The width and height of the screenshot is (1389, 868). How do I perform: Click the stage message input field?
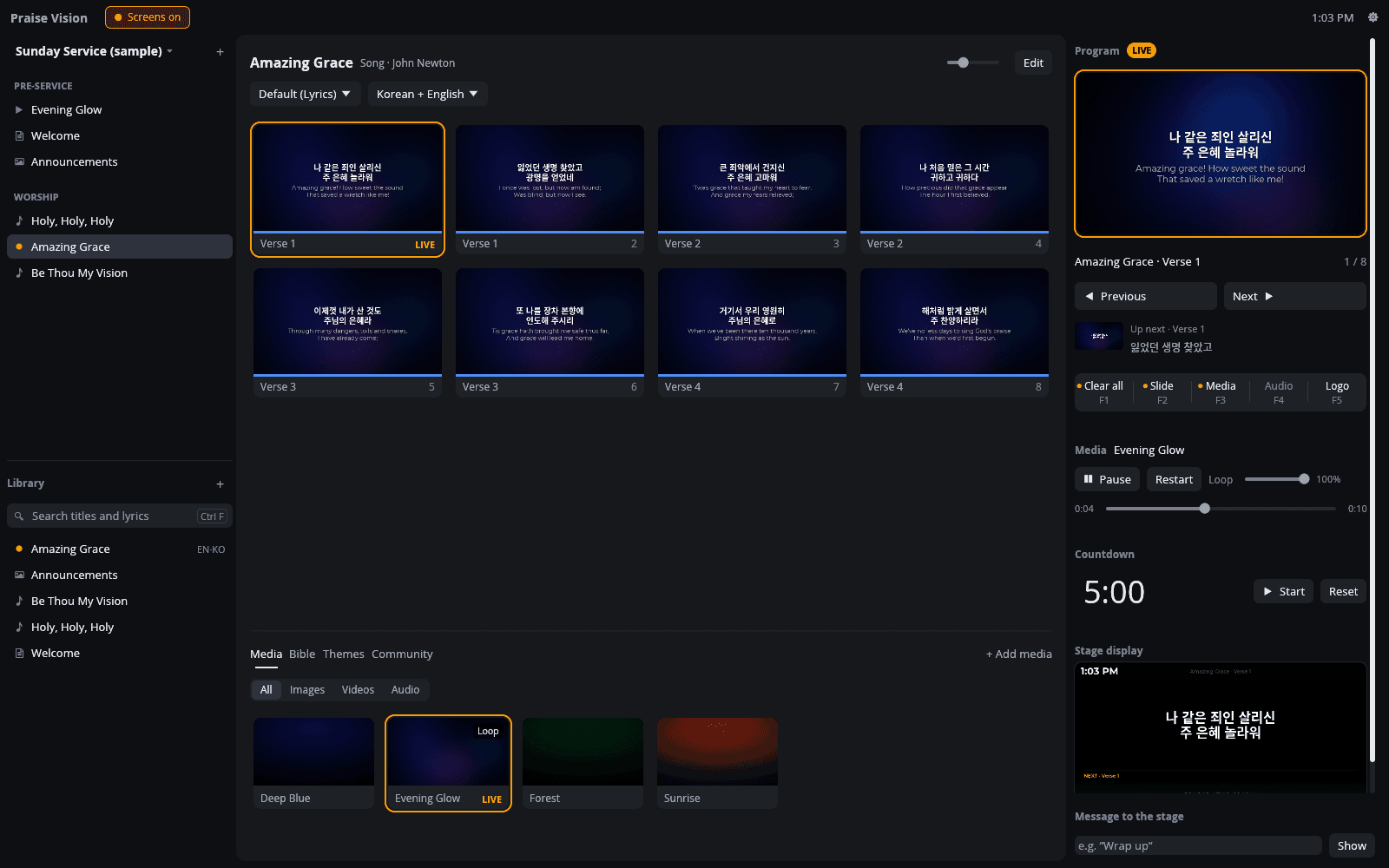point(1198,846)
